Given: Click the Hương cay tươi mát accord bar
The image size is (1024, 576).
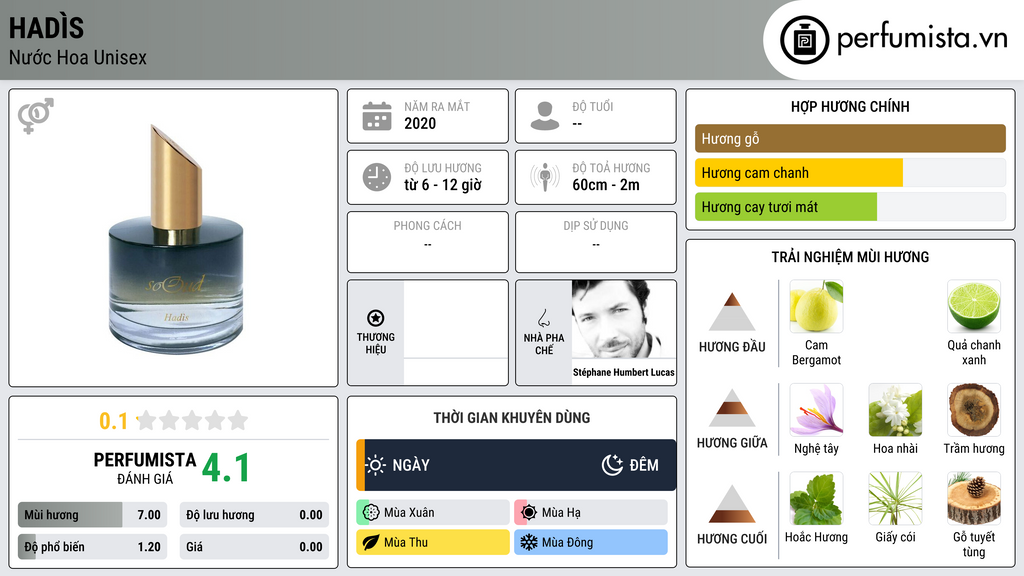Looking at the screenshot, I should tap(850, 207).
